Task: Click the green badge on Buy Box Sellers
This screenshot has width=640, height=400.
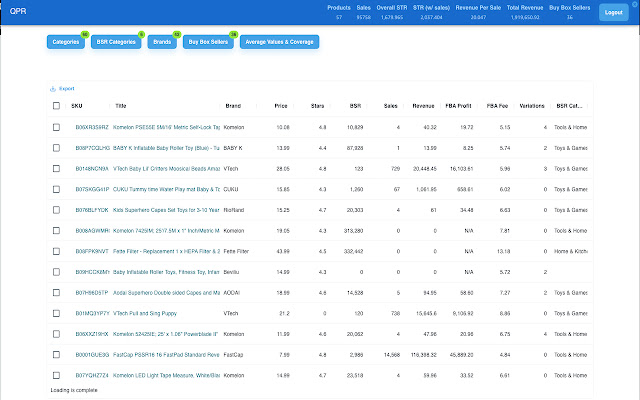Action: [233, 34]
